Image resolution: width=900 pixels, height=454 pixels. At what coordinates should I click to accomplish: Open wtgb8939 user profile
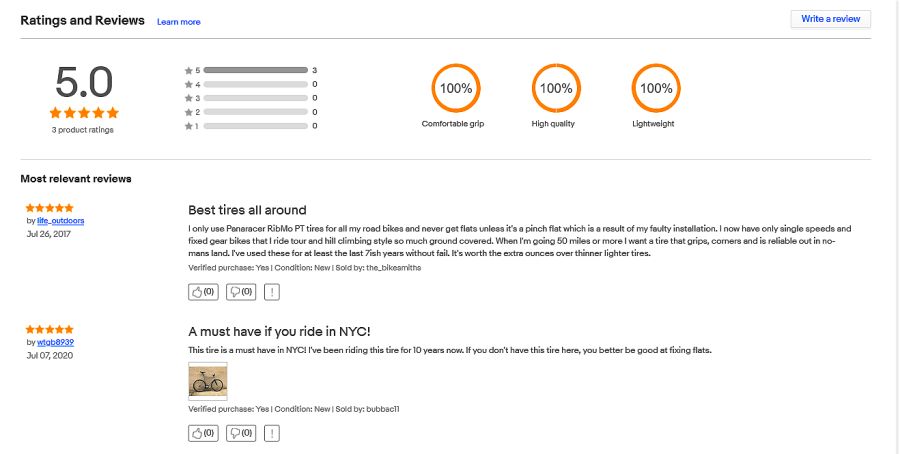point(56,342)
